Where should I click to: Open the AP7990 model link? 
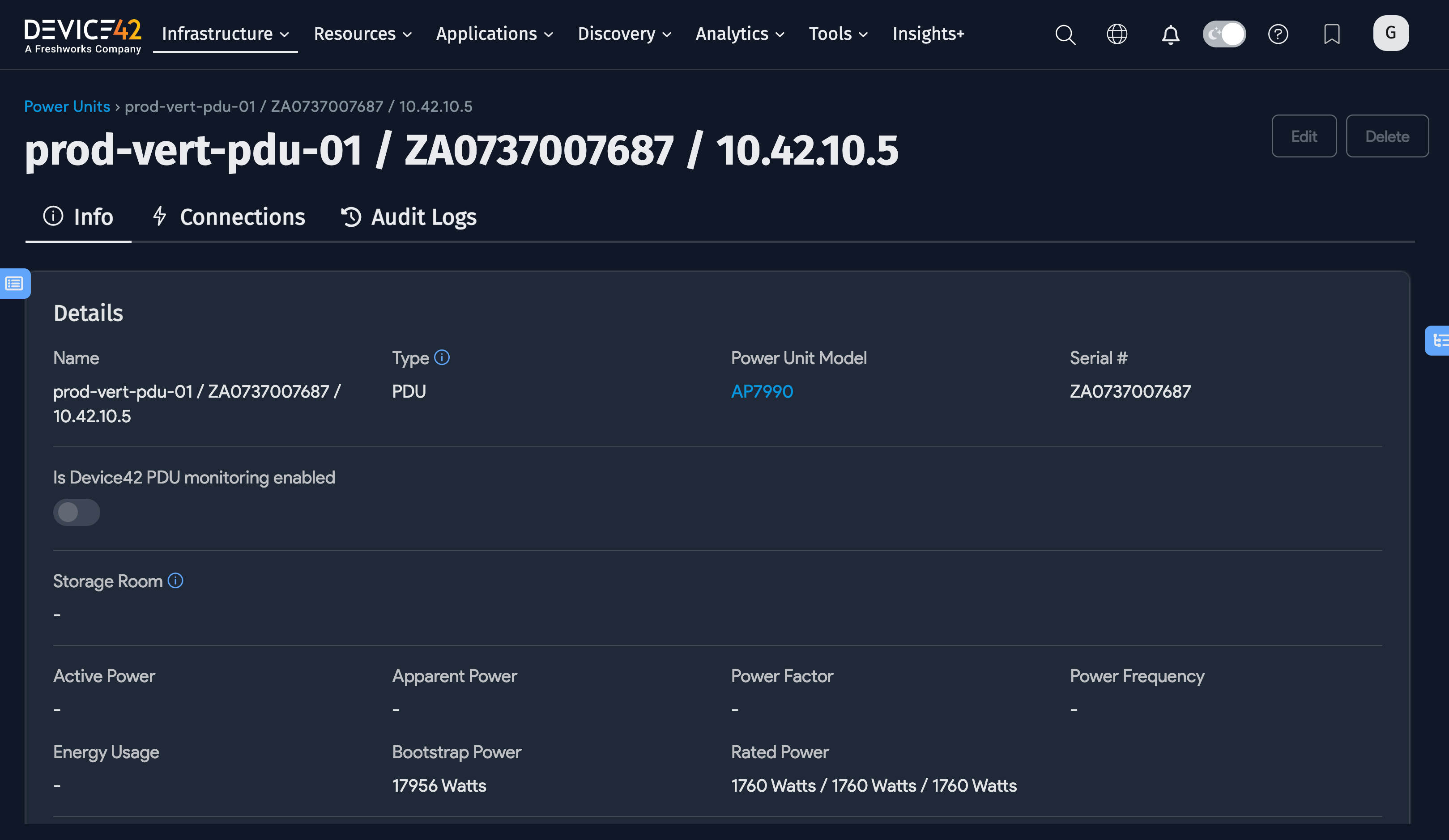(762, 391)
